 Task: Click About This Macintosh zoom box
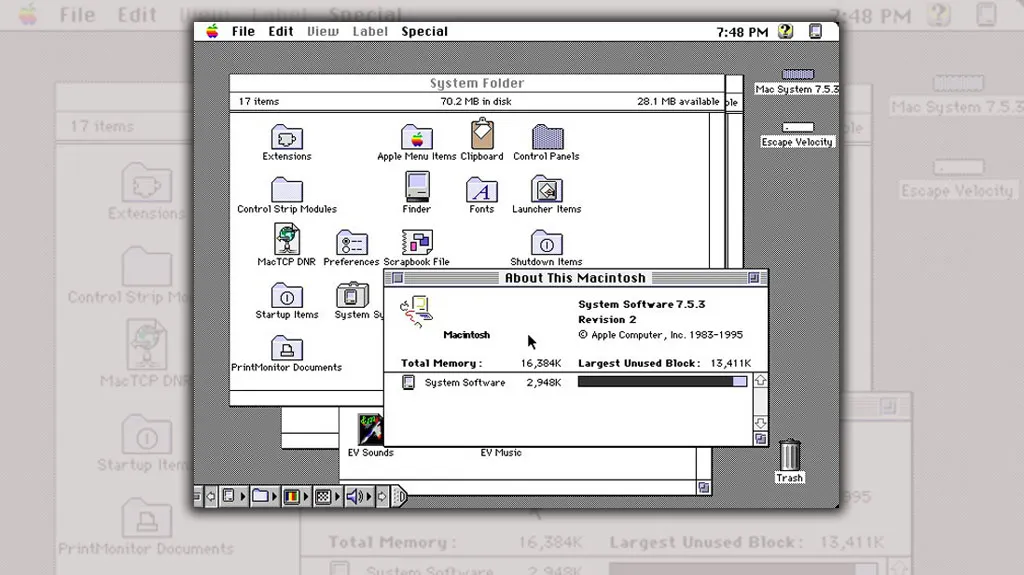coord(753,278)
